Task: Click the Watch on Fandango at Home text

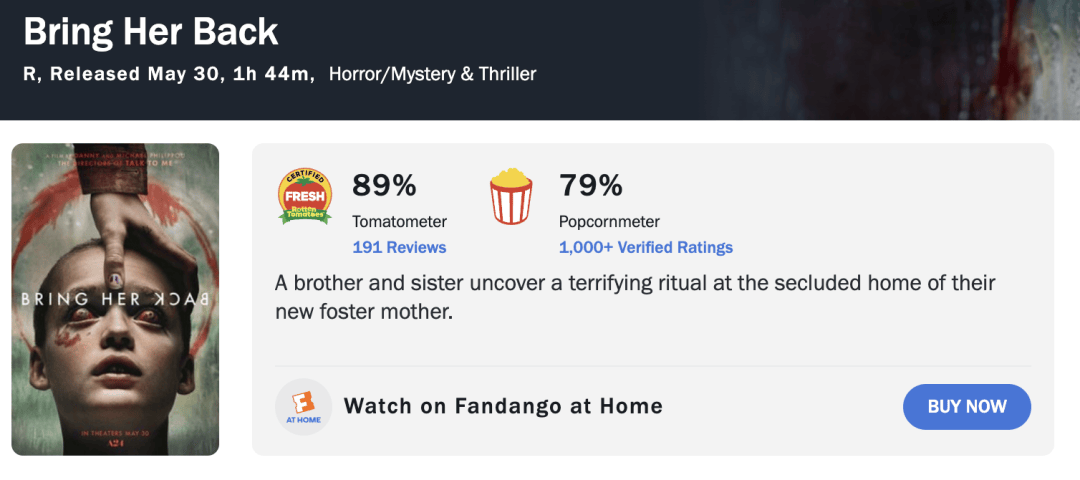Action: pos(503,406)
